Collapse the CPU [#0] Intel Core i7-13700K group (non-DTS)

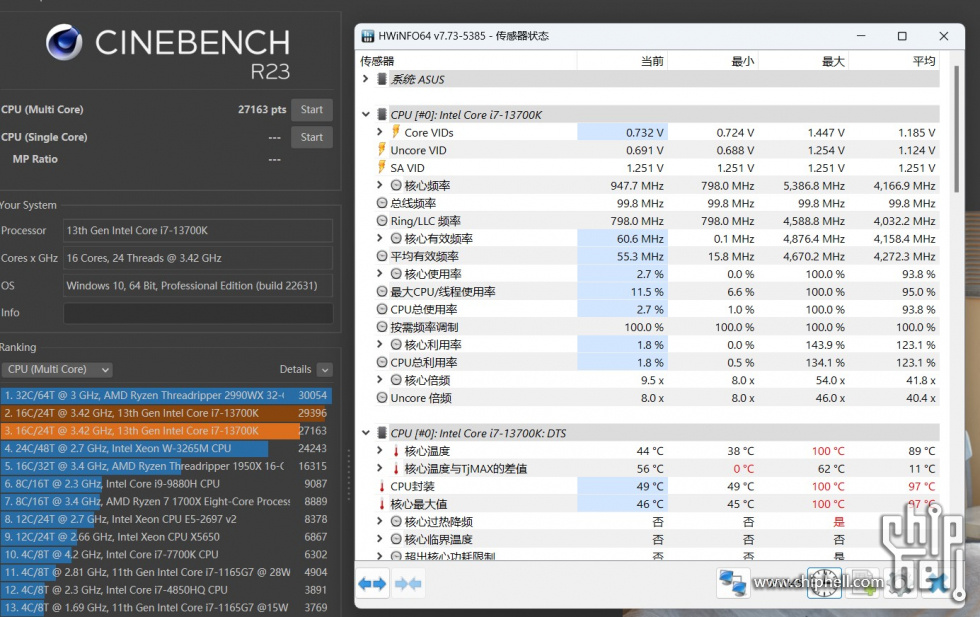366,114
